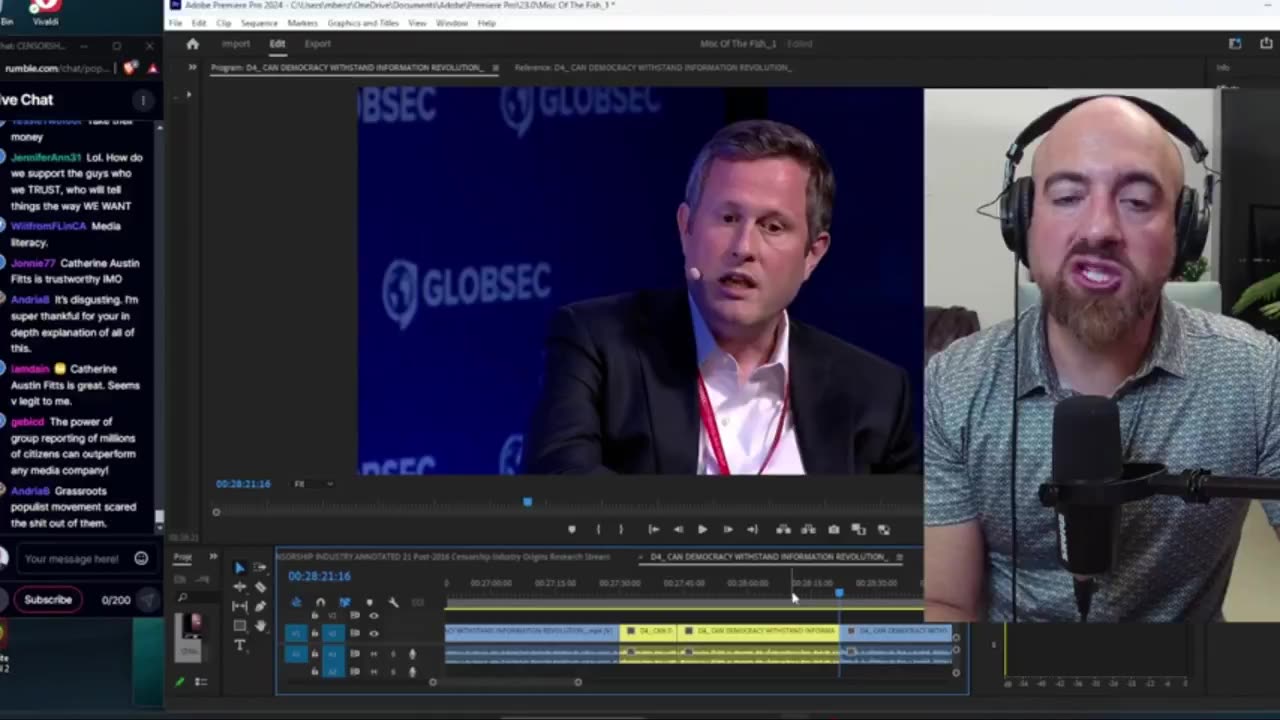Switch to the Import tab
This screenshot has width=1280, height=720.
[x=236, y=44]
